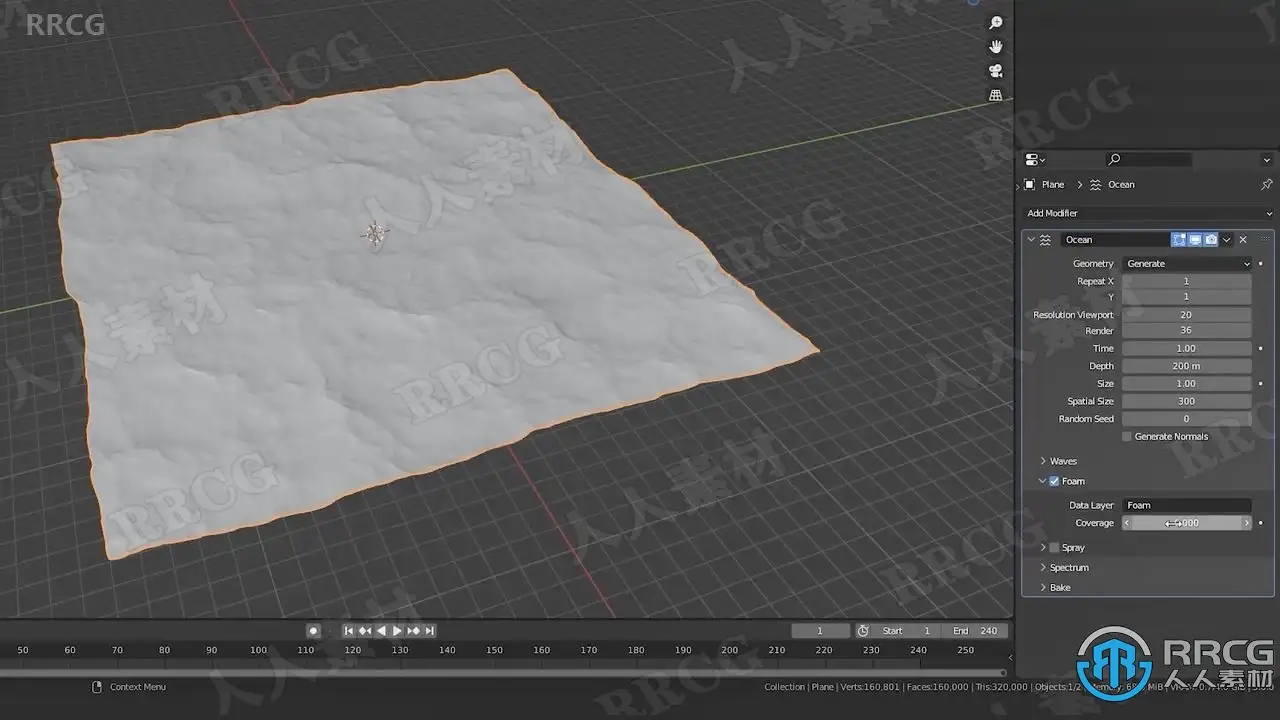Click the Repeat Y value field
The height and width of the screenshot is (720, 1280).
pyautogui.click(x=1187, y=297)
